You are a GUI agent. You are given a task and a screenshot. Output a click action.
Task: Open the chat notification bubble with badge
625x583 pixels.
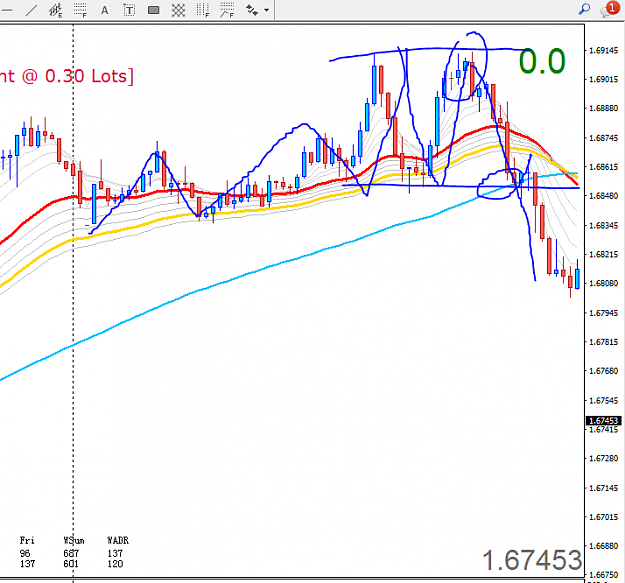(x=609, y=9)
